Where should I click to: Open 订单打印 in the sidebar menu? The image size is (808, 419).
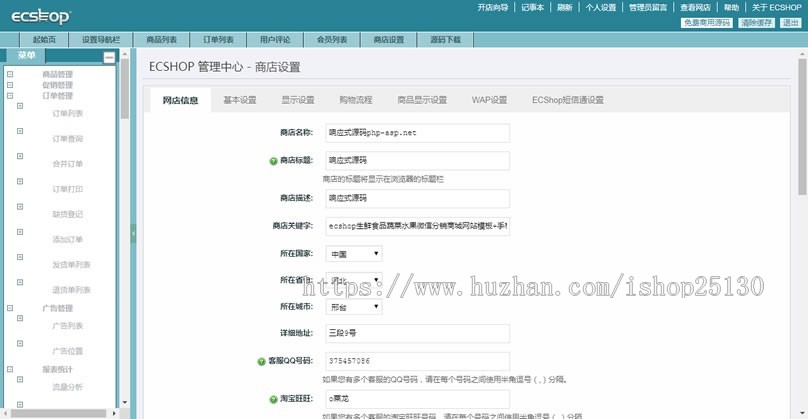tap(68, 189)
